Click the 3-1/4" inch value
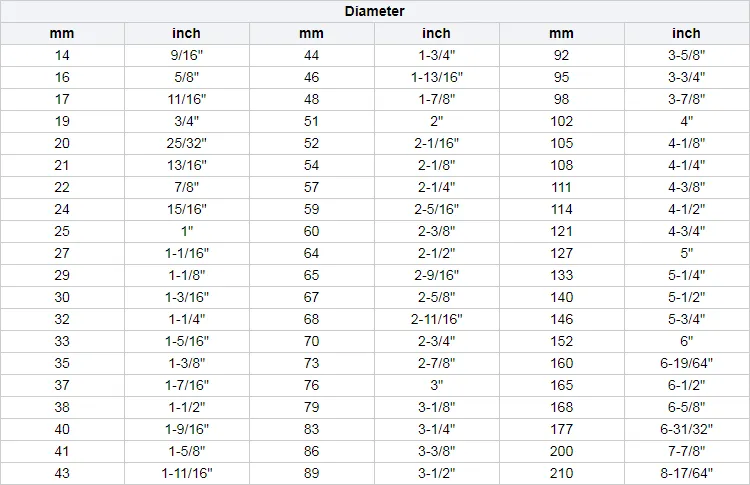Screen dimensions: 750x485 [437, 430]
